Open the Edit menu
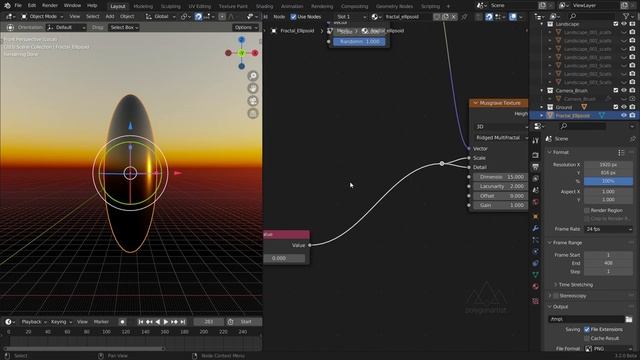640x360 pixels. point(32,6)
